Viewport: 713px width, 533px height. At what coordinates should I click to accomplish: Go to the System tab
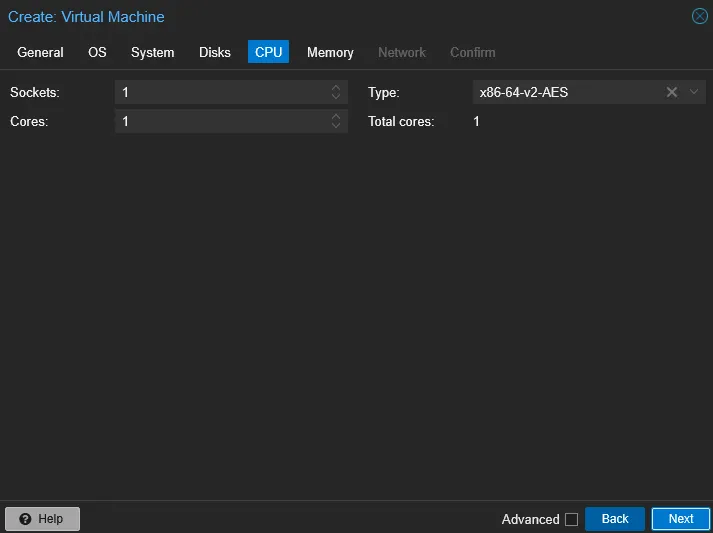click(x=152, y=52)
